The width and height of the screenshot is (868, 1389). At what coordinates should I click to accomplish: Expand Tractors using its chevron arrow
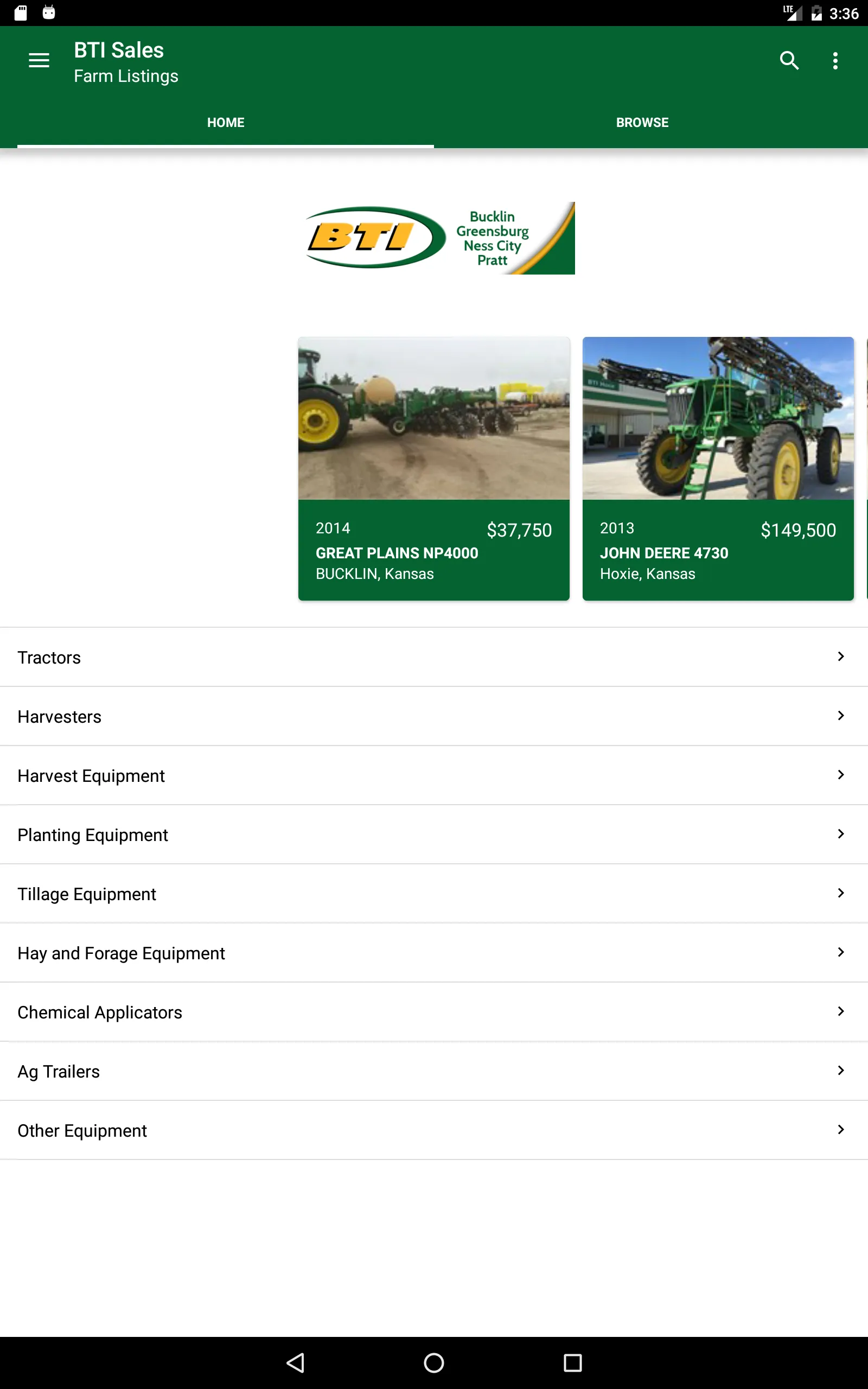pos(840,656)
